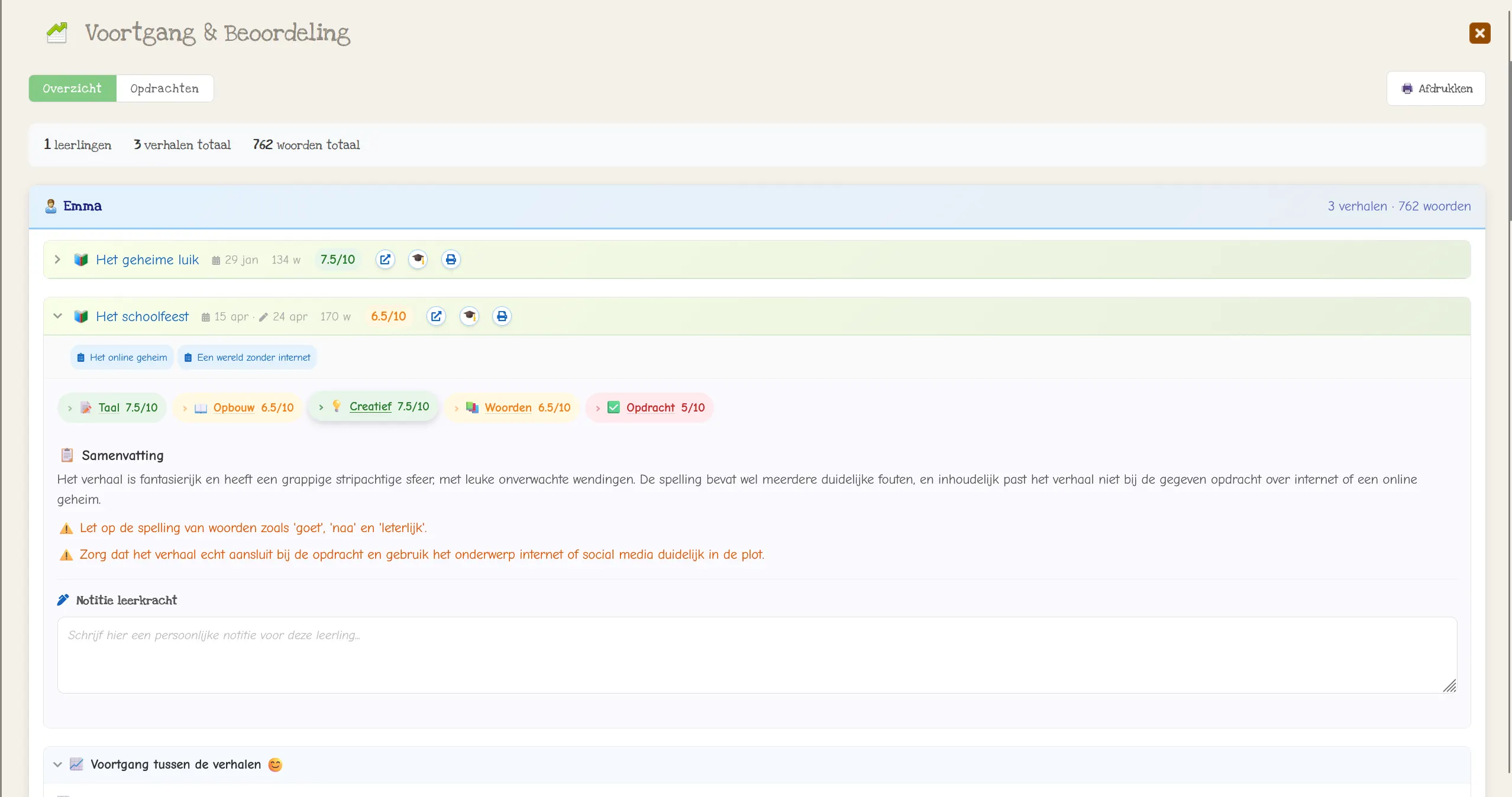Close the Voortgang & Beoordeling dialog
Image resolution: width=1512 pixels, height=797 pixels.
pos(1479,33)
